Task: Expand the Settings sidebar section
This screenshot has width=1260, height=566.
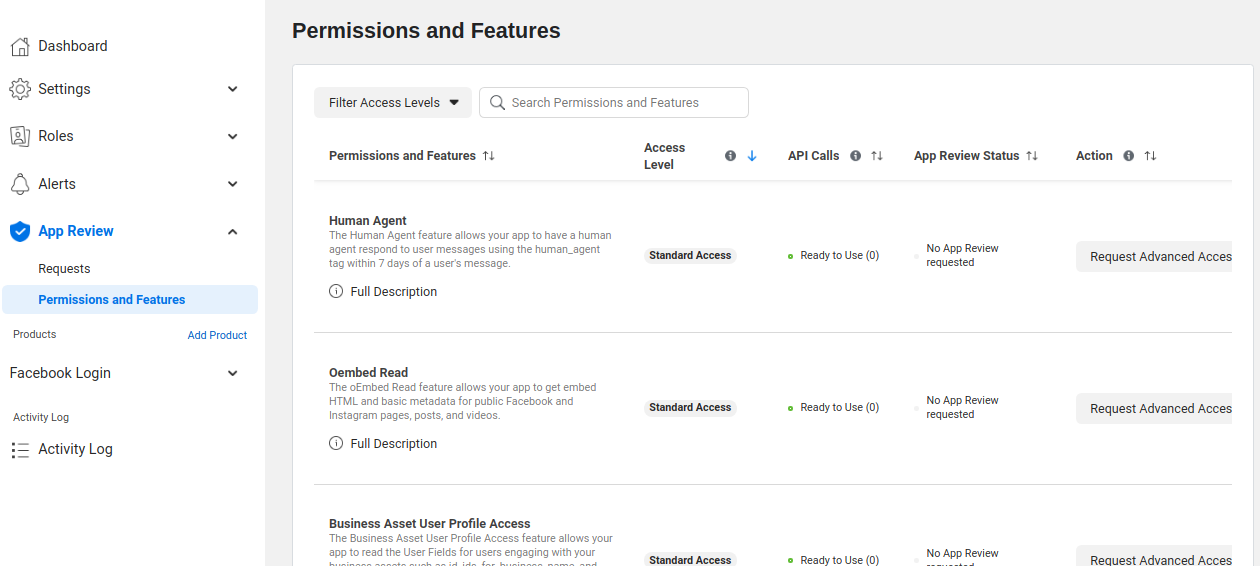Action: [x=232, y=89]
